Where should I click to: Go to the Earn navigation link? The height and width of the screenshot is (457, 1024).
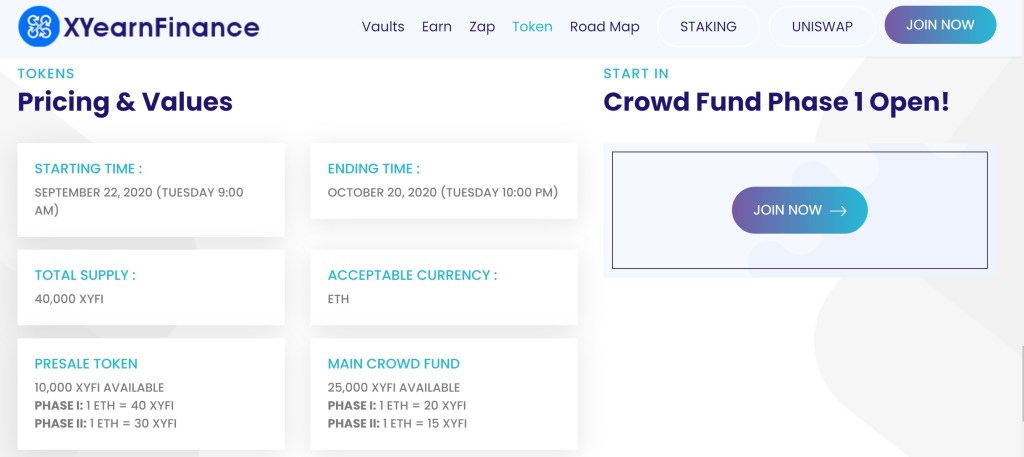437,27
